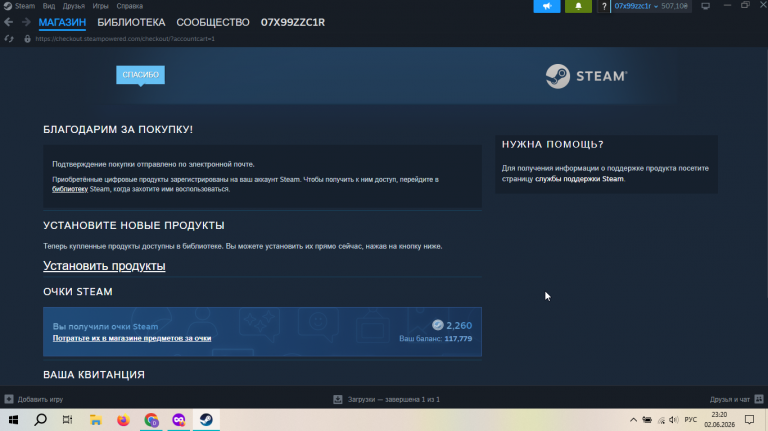768x431 pixels.
Task: Open Windows action center notifications
Action: pyautogui.click(x=749, y=420)
